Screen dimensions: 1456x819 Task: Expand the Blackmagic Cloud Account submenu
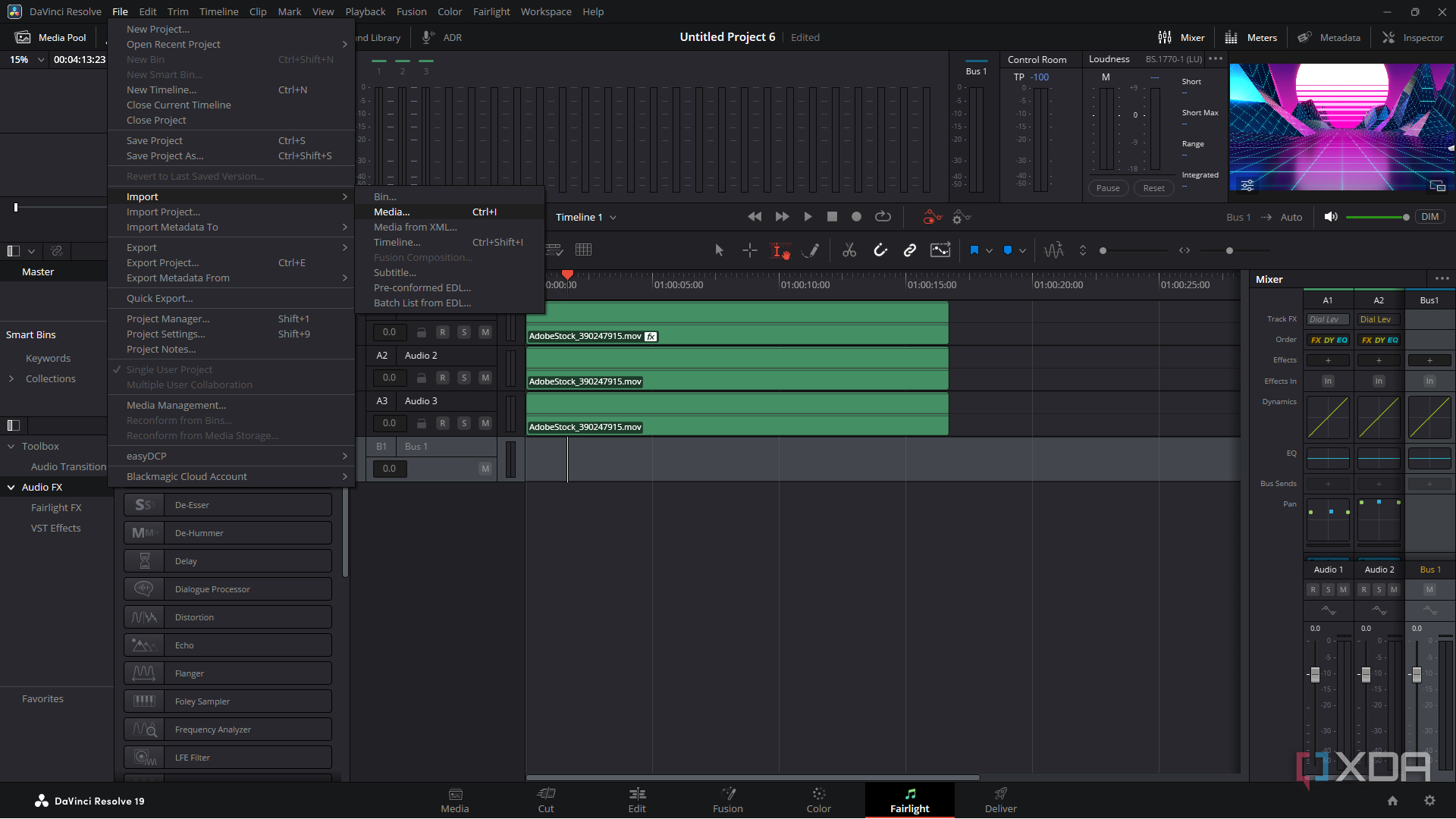(231, 476)
